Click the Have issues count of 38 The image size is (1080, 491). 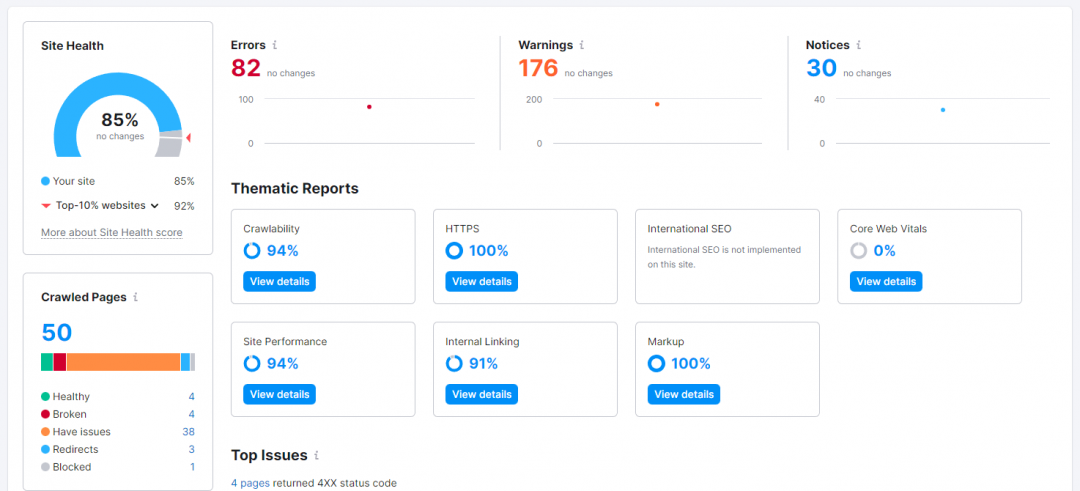click(188, 432)
